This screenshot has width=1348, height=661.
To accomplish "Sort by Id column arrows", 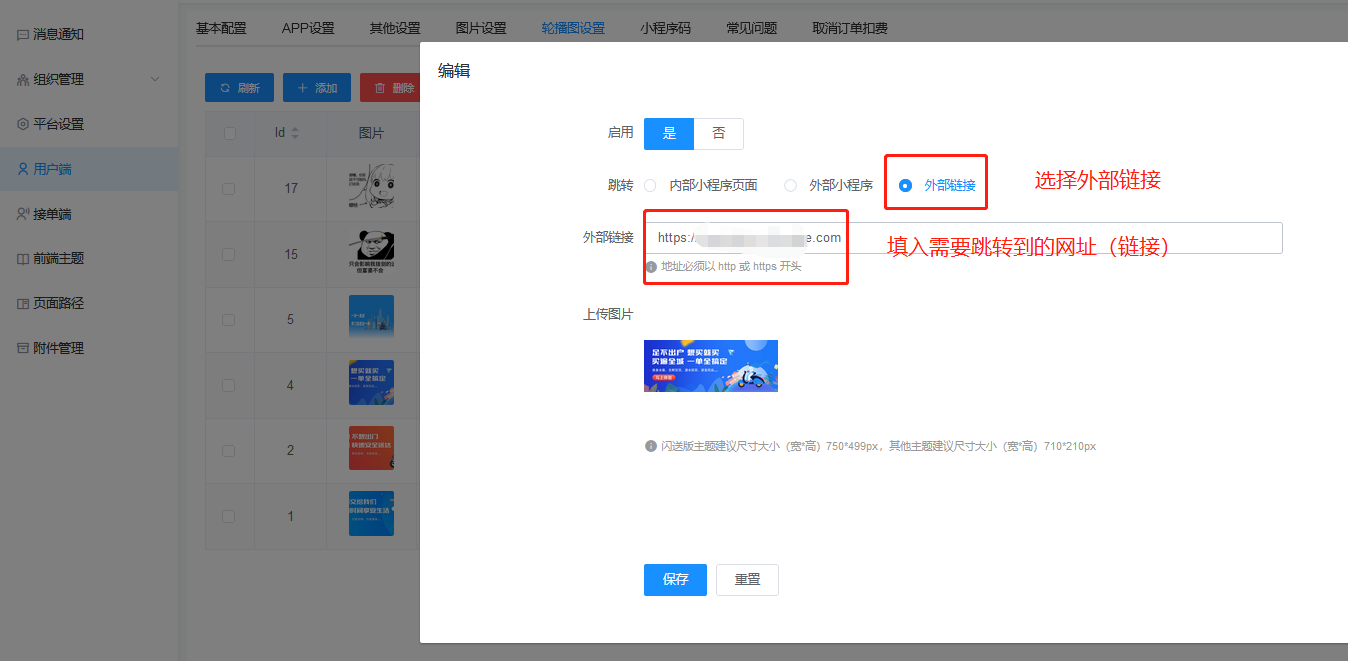I will point(295,133).
